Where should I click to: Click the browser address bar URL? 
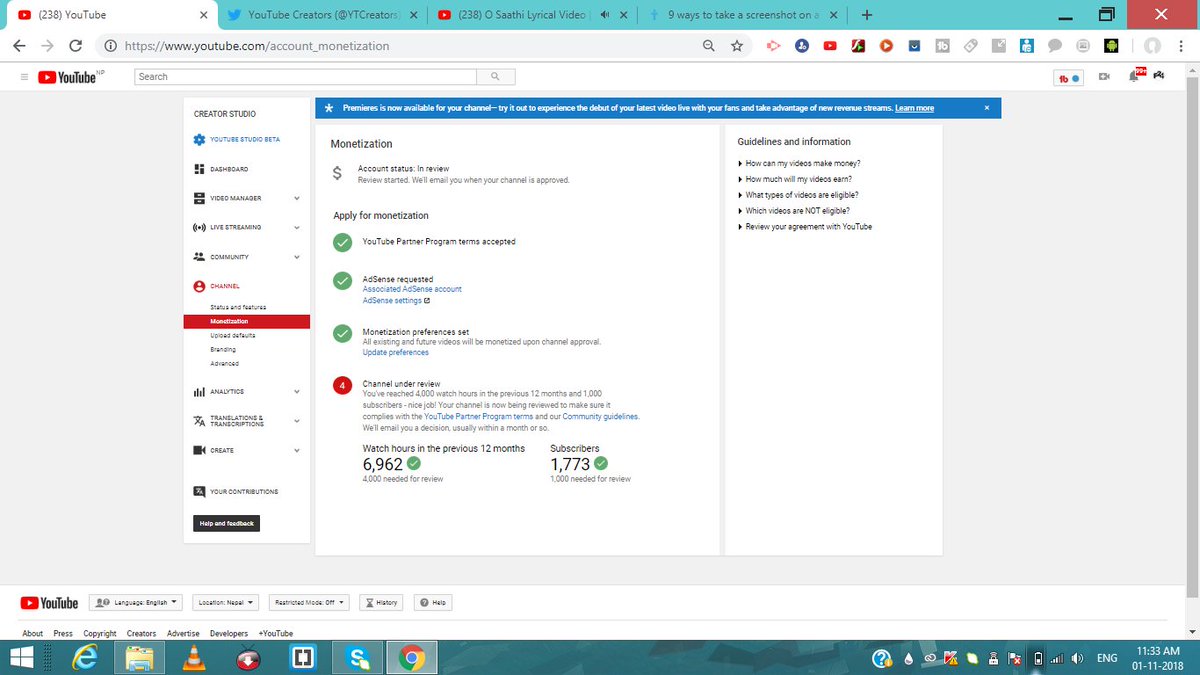pos(257,46)
